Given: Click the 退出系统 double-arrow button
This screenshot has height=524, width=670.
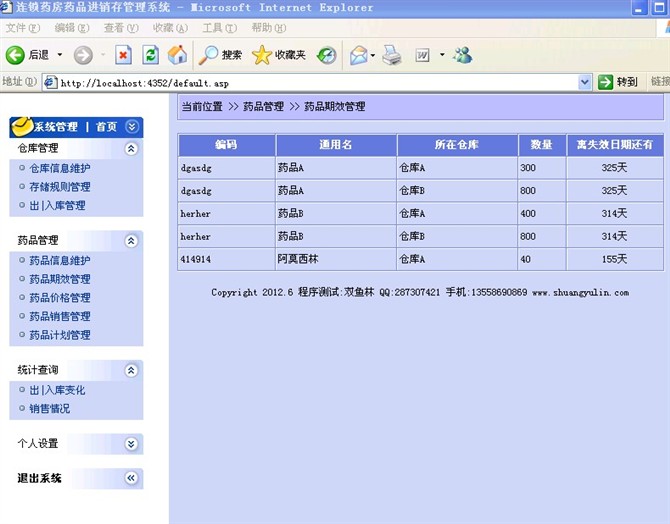Looking at the screenshot, I should coord(131,478).
